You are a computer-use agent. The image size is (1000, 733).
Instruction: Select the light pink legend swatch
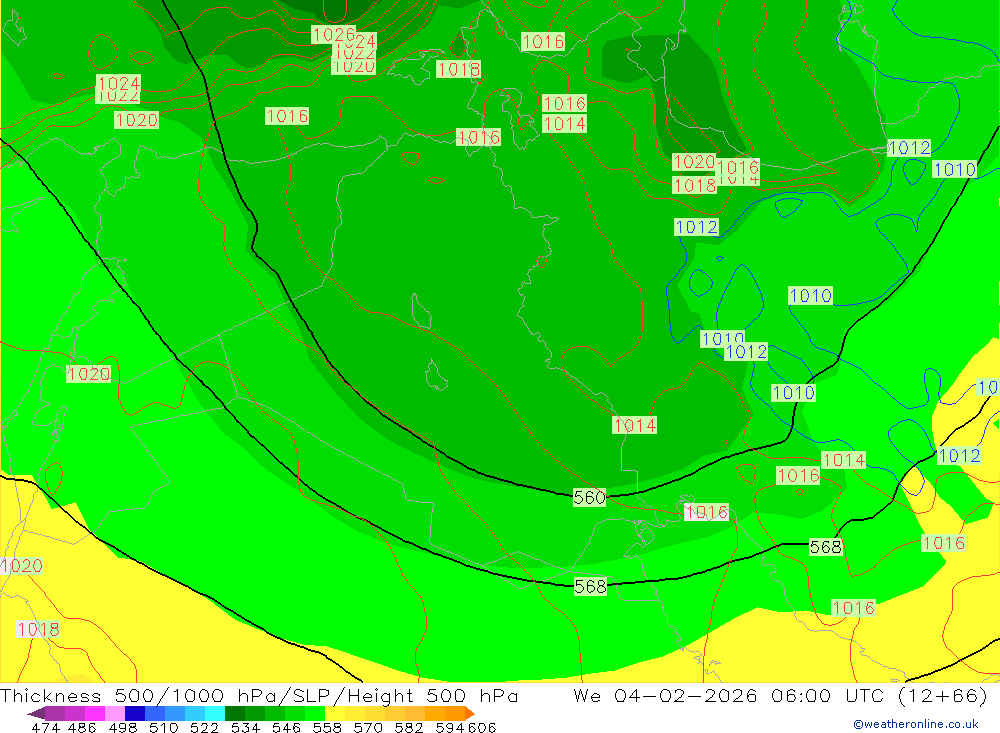(x=115, y=713)
